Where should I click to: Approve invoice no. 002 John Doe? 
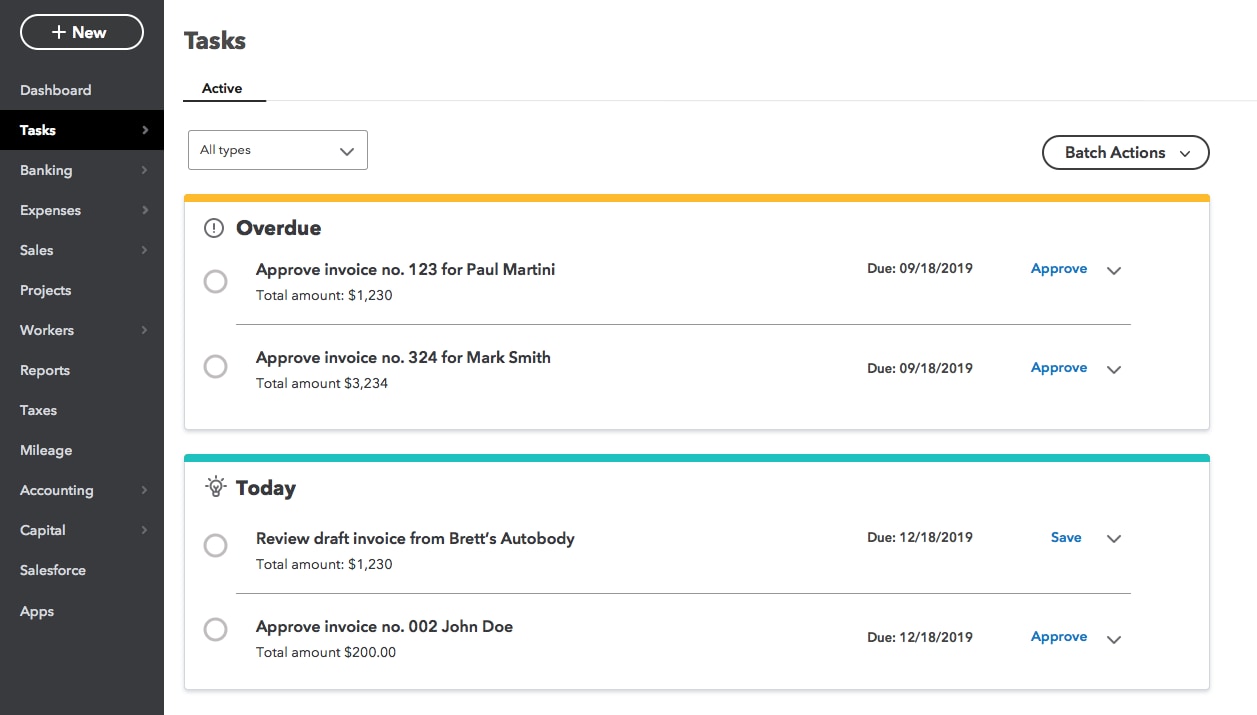tap(1059, 637)
